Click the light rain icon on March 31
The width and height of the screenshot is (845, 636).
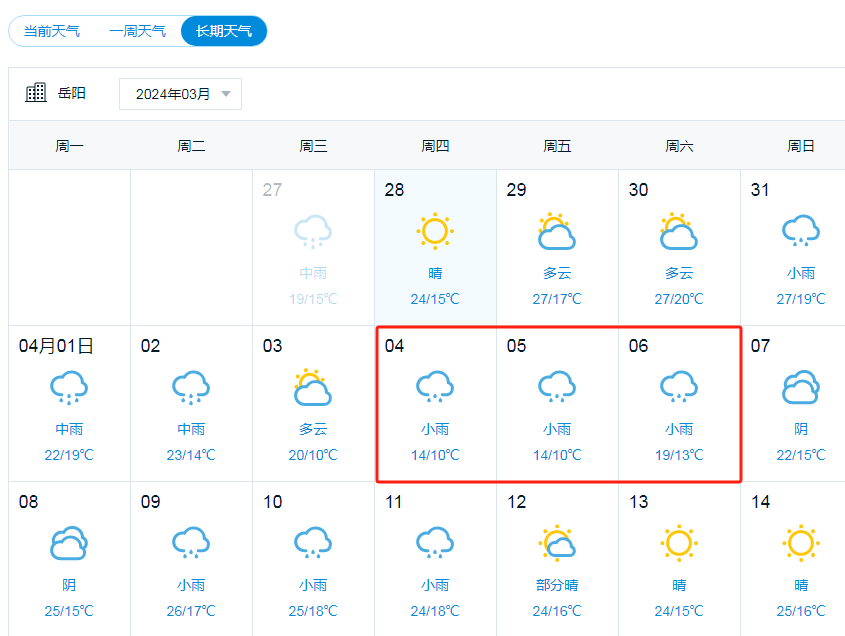click(x=800, y=232)
